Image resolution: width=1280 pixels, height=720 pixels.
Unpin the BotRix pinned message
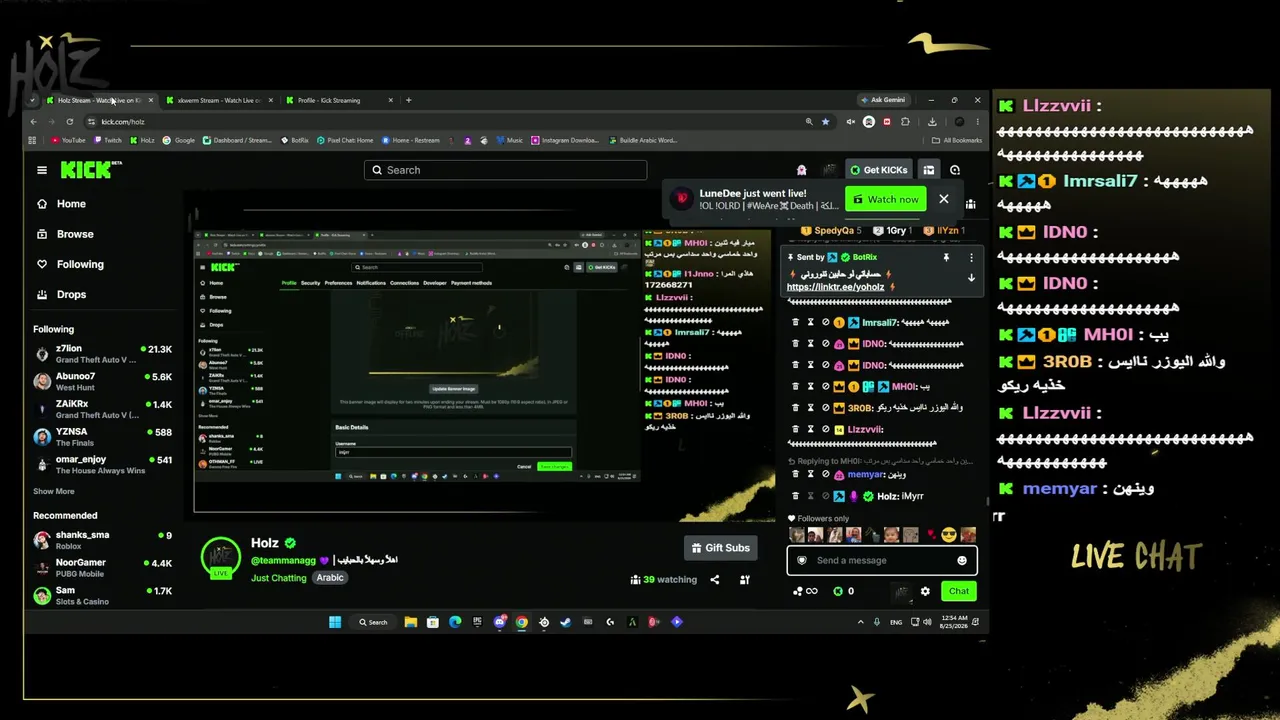click(x=946, y=257)
